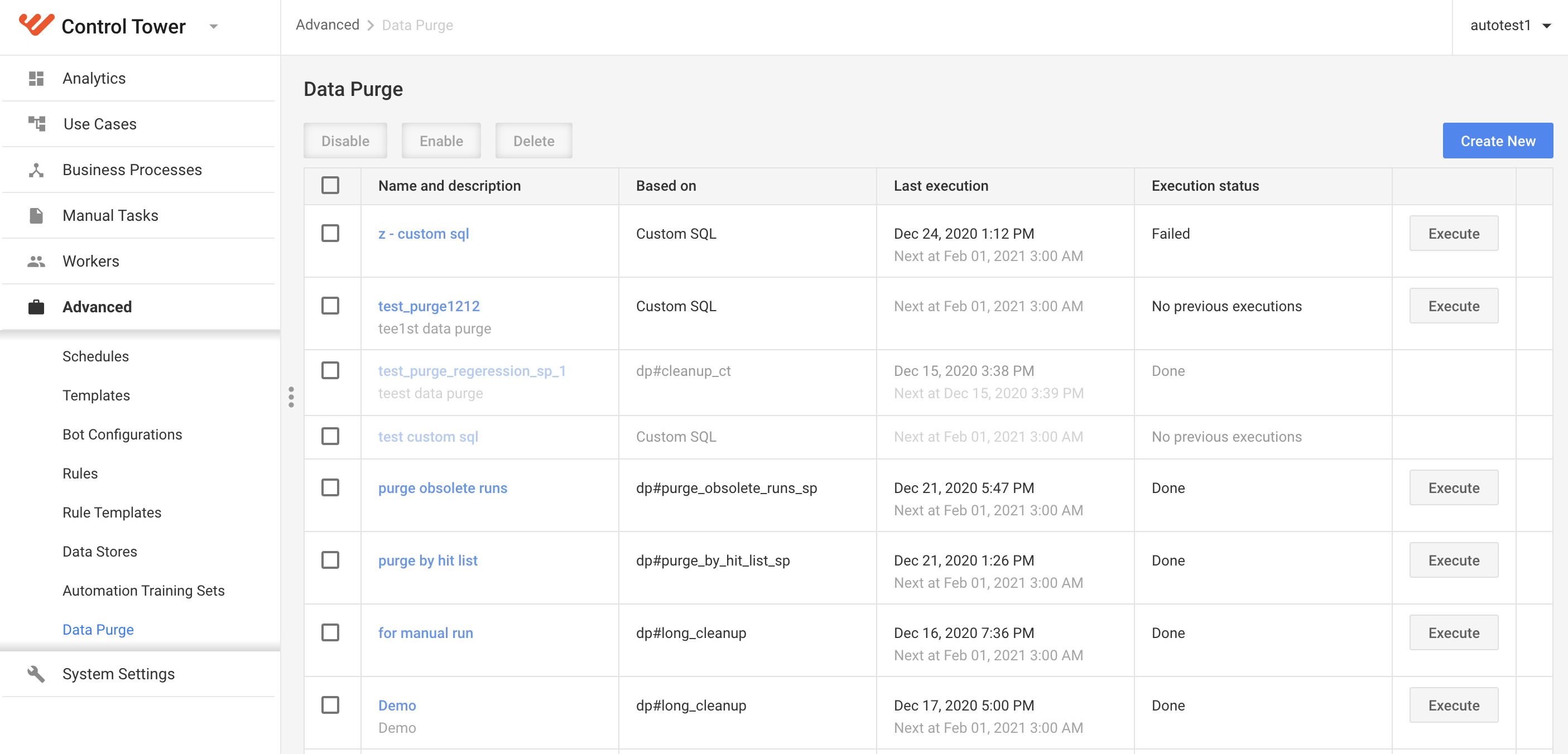
Task: Click the Manual Tasks document icon
Action: coord(36,215)
